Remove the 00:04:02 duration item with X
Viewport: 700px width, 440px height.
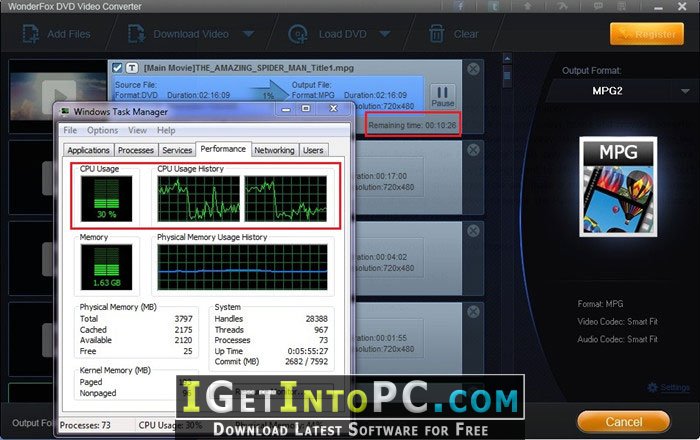473,231
